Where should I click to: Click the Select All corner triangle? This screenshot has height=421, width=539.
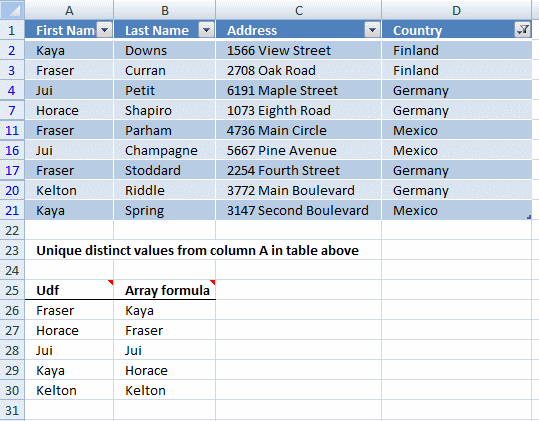point(12,10)
